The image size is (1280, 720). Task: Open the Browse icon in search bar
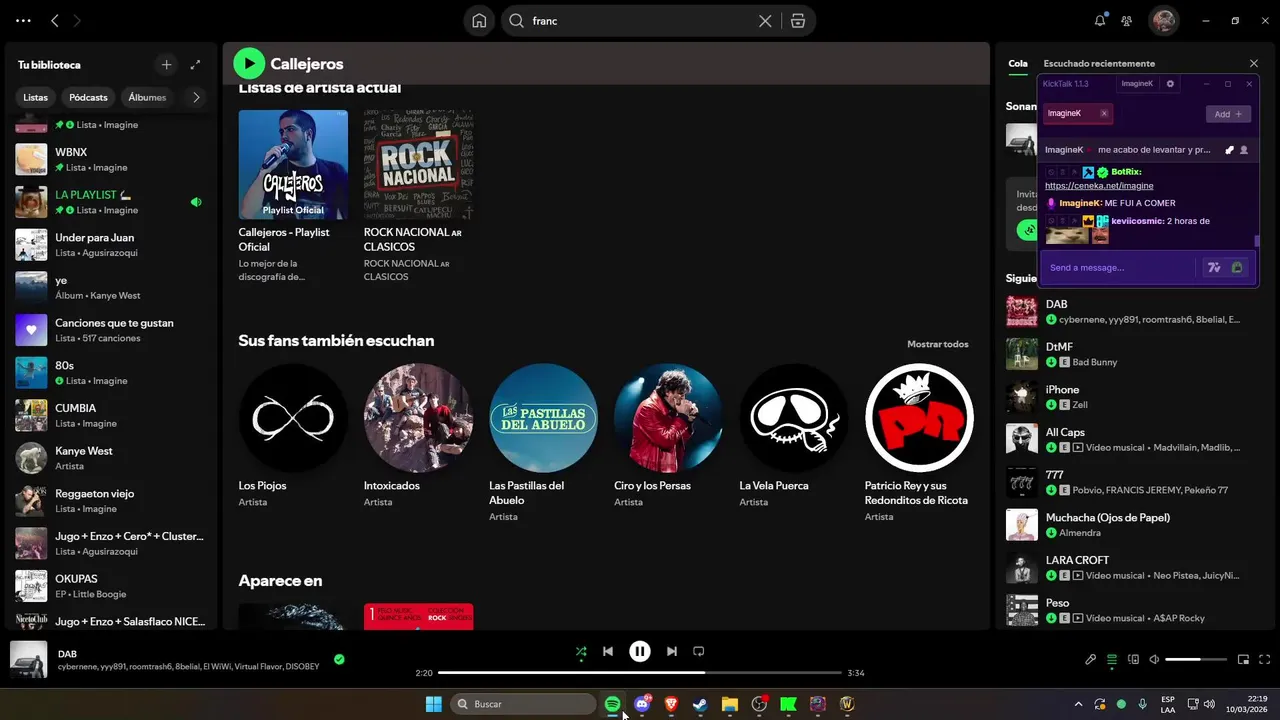(x=797, y=21)
